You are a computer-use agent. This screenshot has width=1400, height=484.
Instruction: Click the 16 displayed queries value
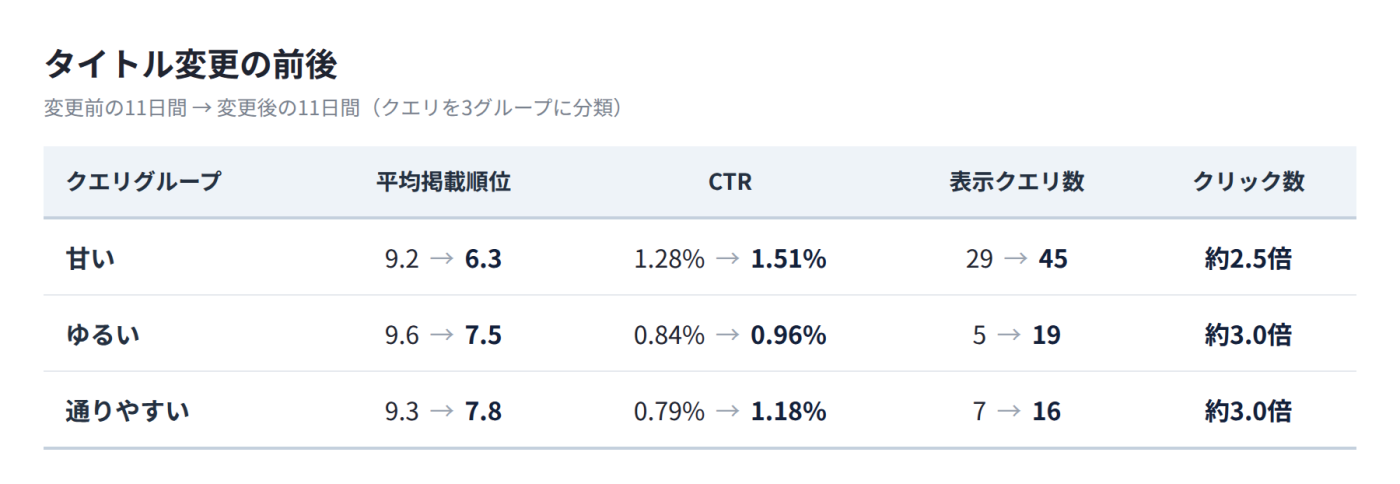point(1046,411)
